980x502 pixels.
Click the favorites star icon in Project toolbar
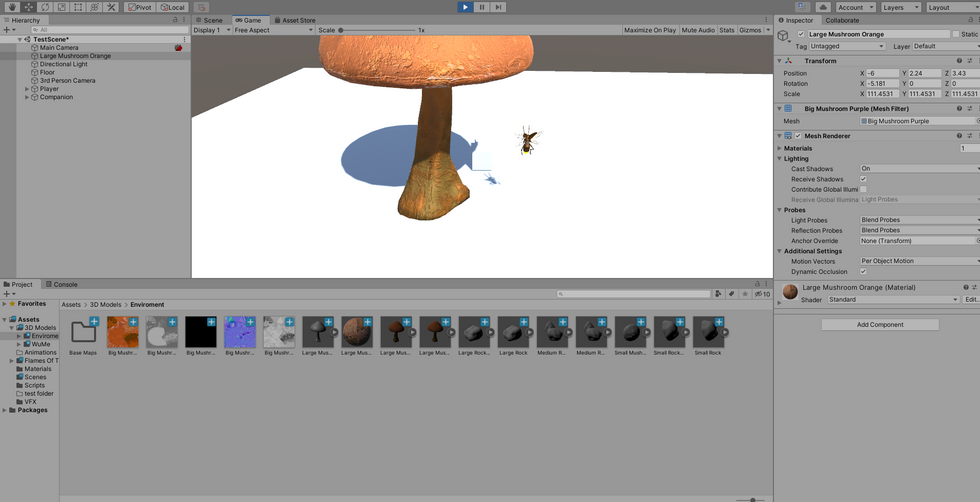coord(745,294)
